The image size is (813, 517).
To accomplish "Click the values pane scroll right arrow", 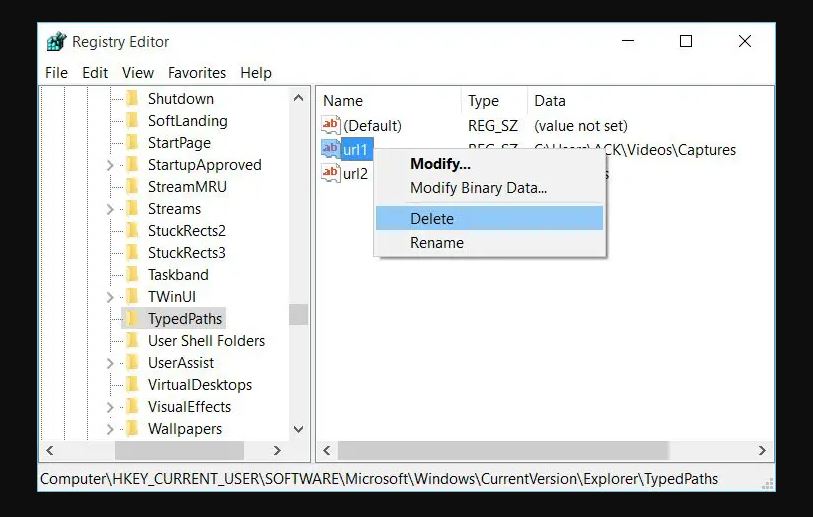I will coord(762,451).
